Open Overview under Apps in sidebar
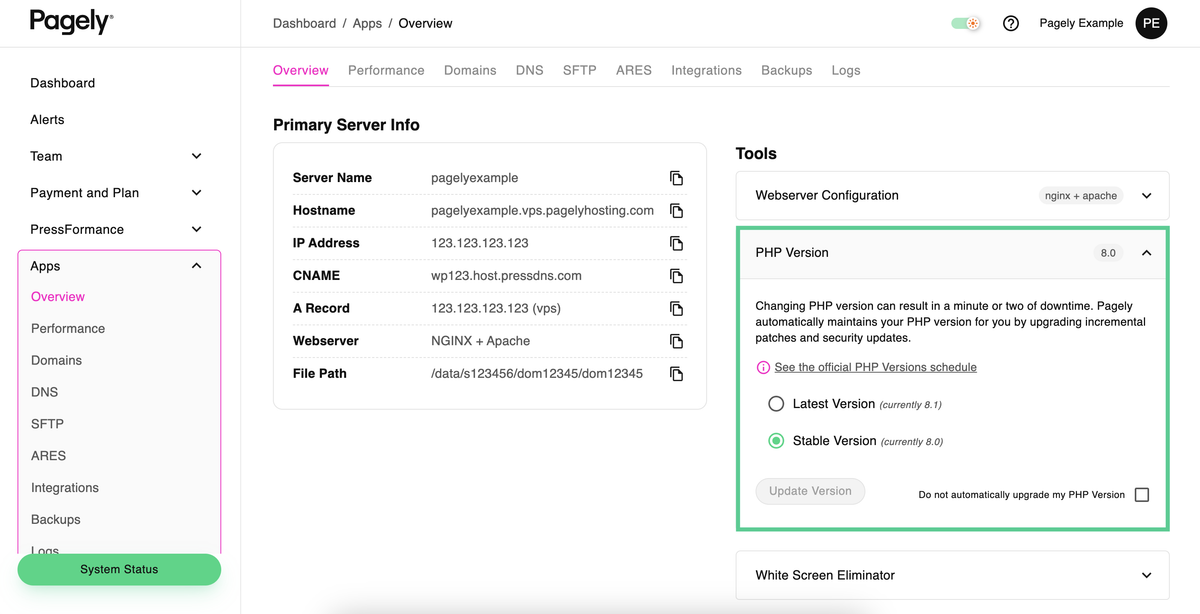Viewport: 1200px width, 614px height. tap(58, 297)
